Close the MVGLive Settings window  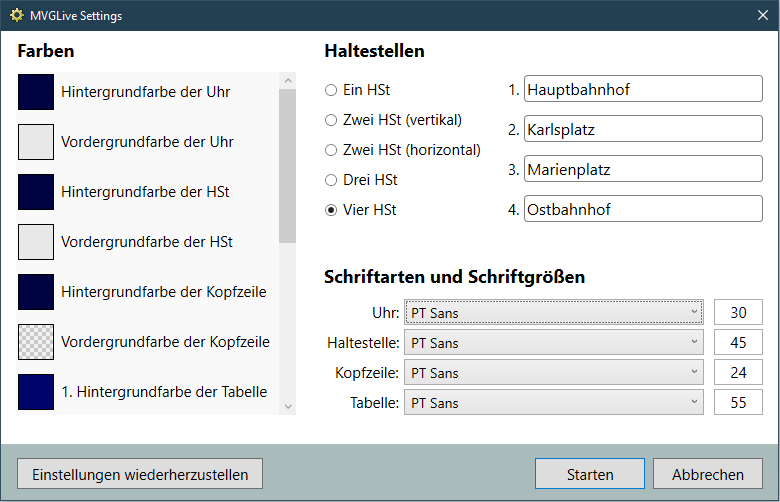tap(763, 15)
